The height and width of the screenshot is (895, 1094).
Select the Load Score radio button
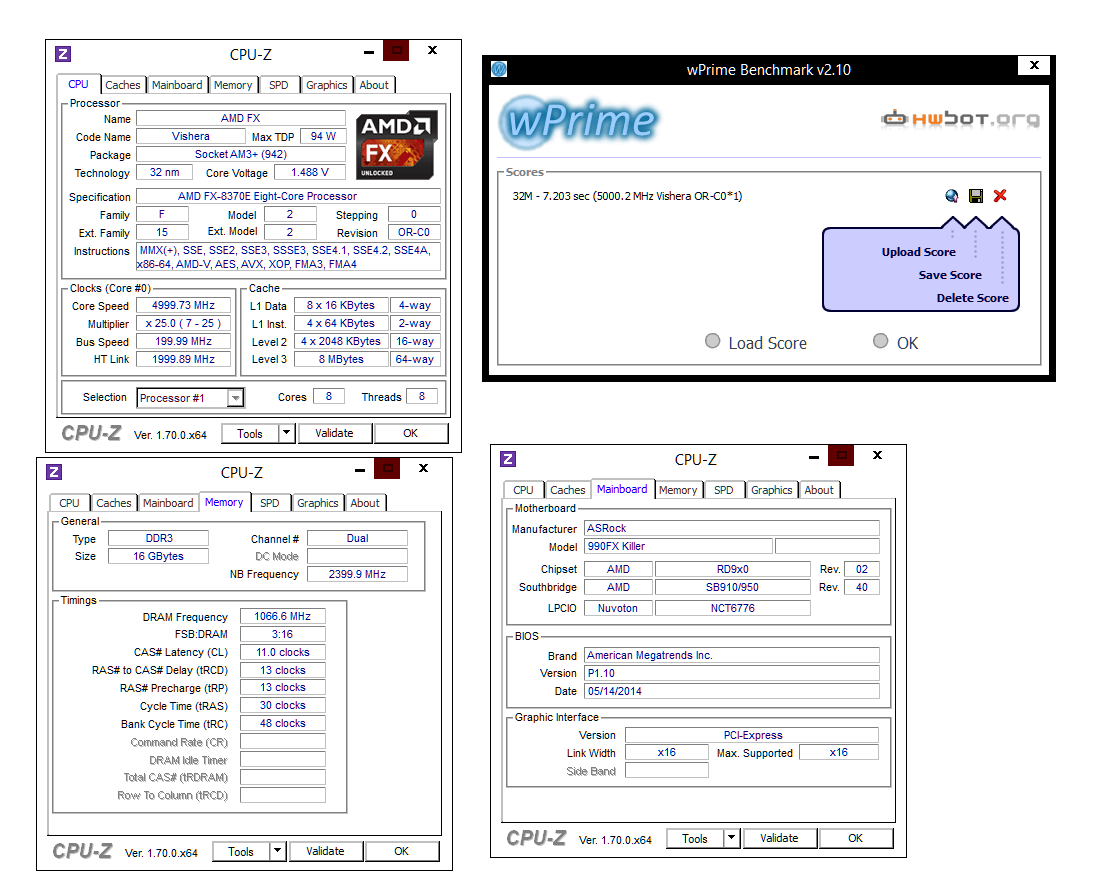(712, 341)
